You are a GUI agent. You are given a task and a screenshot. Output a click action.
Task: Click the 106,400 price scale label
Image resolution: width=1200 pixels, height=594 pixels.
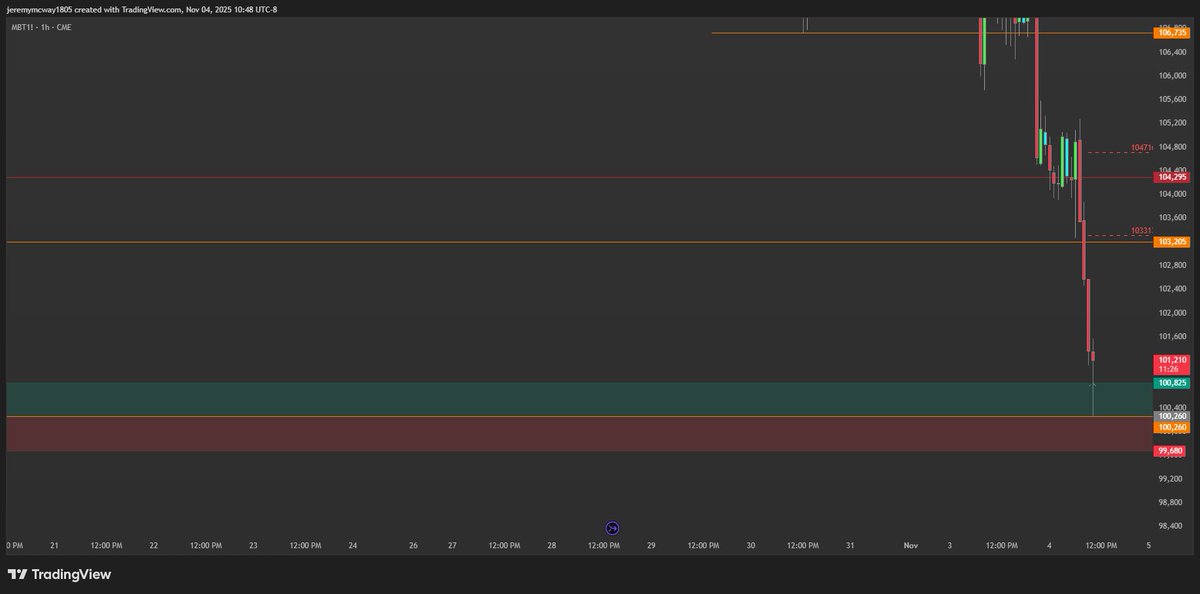(1171, 52)
